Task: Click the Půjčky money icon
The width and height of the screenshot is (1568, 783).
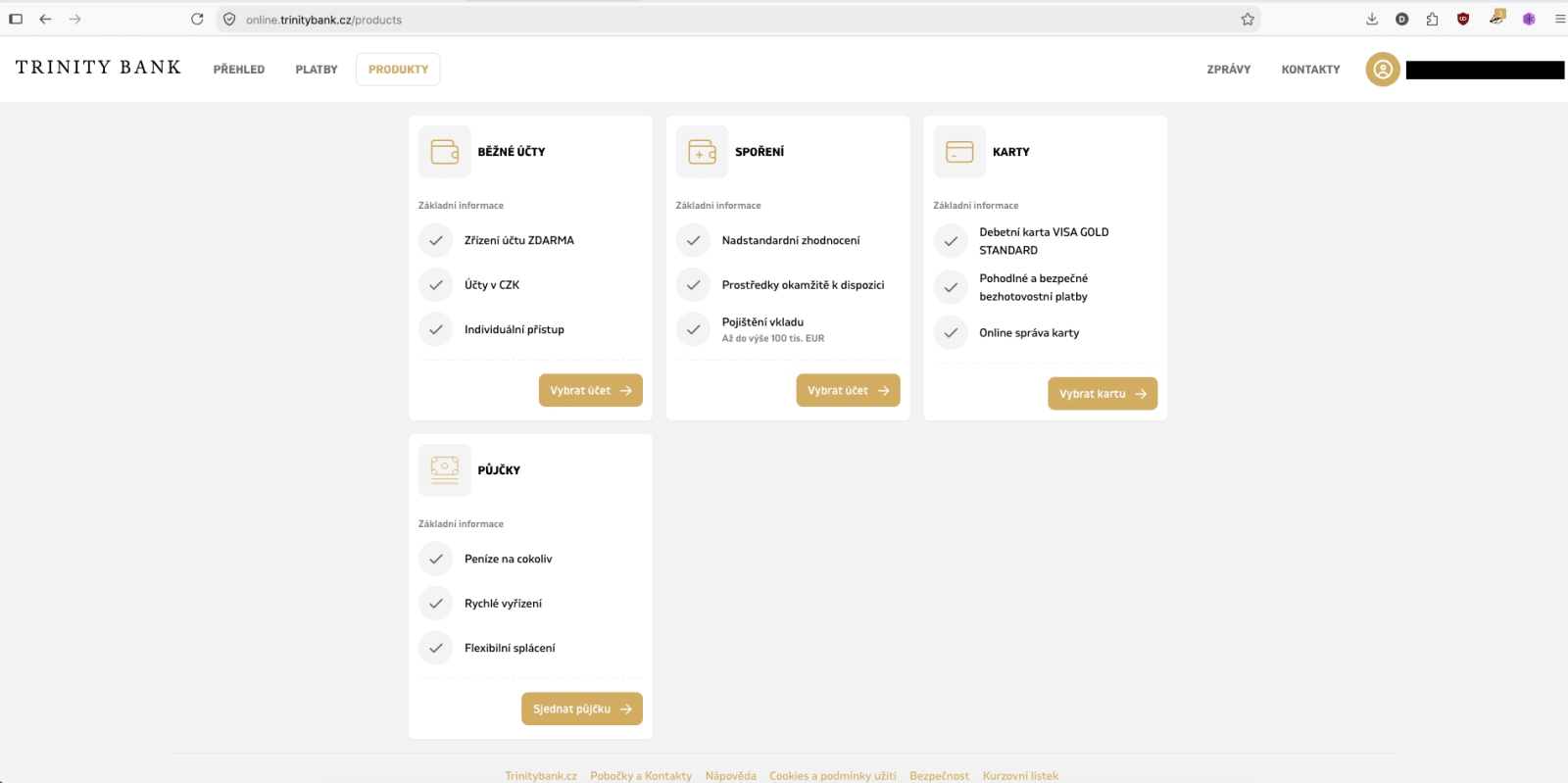Action: (x=445, y=470)
